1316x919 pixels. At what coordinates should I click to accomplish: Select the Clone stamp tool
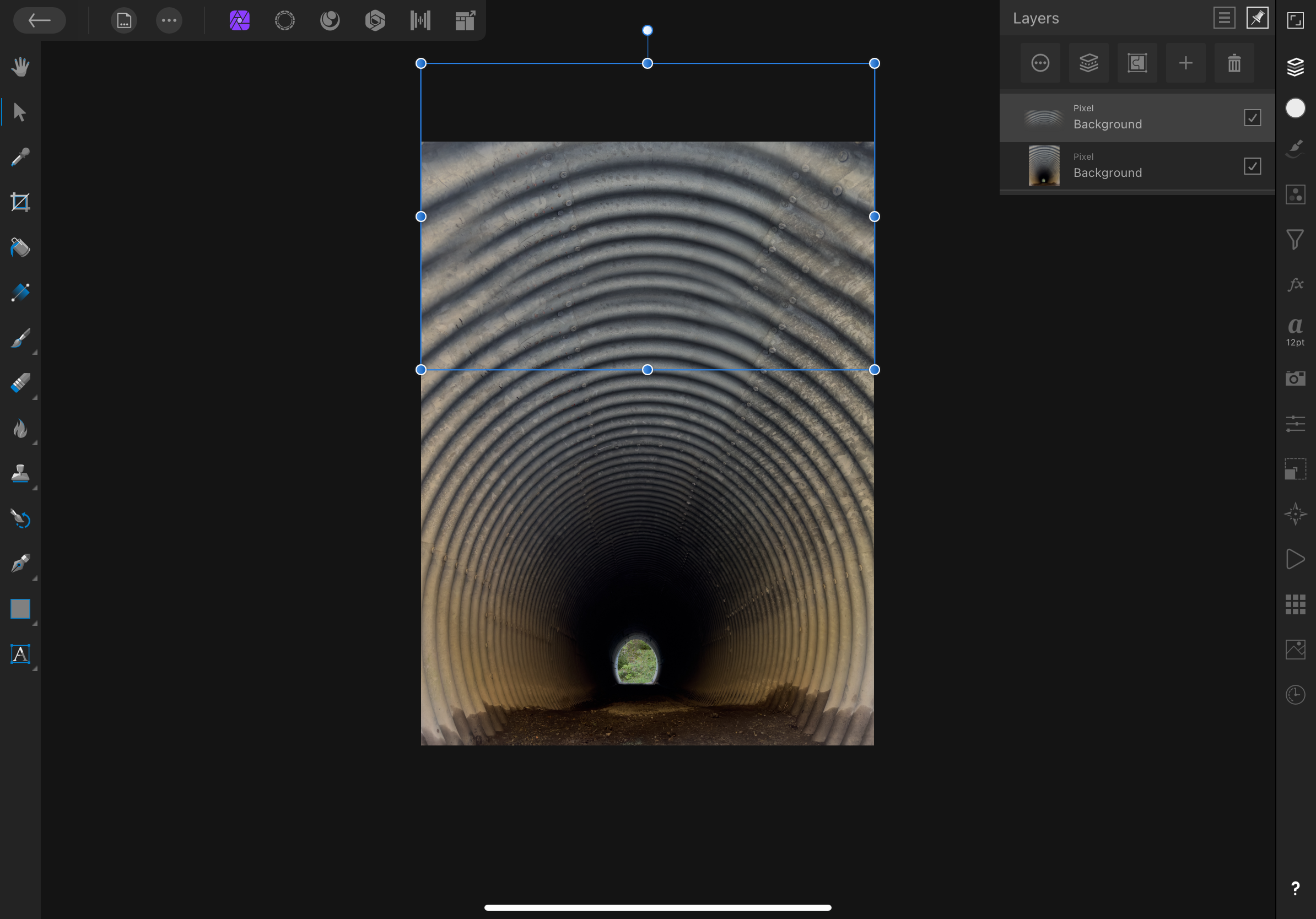[20, 474]
